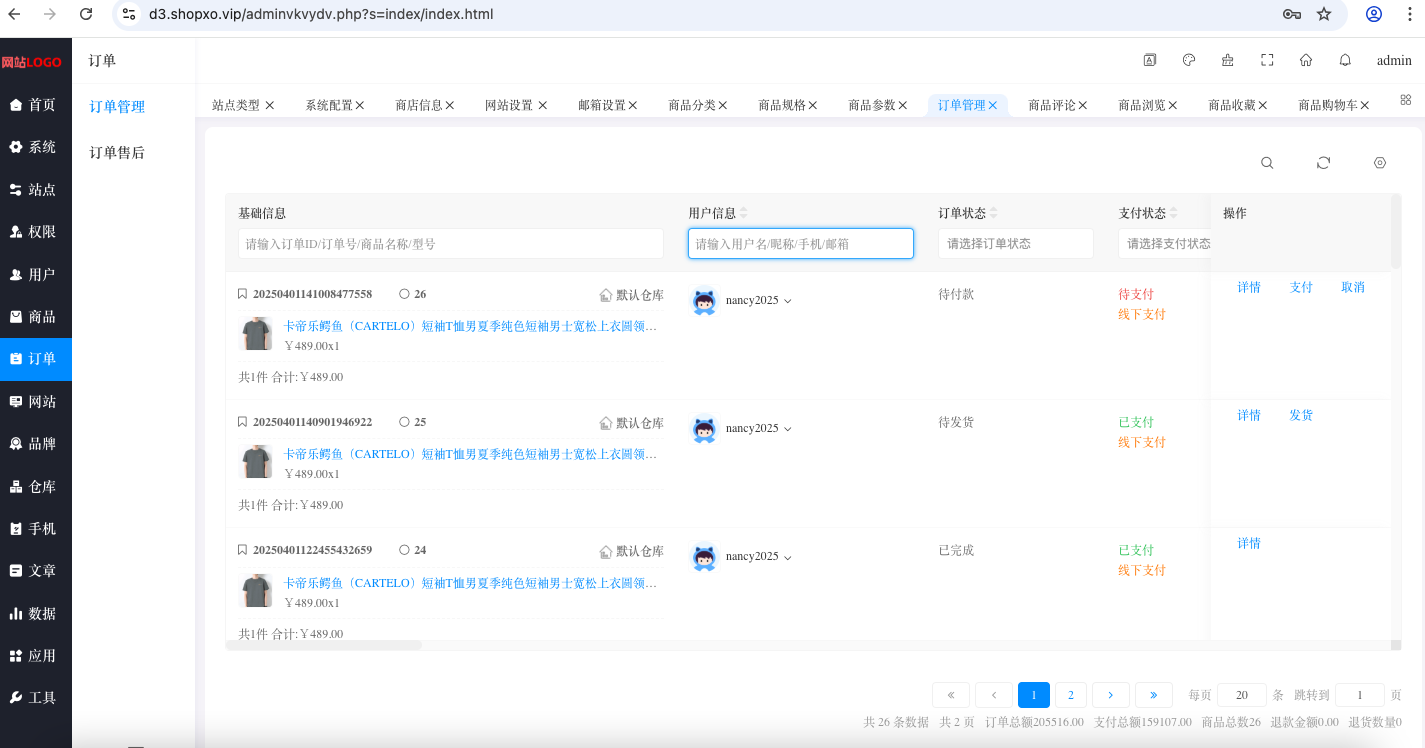Image resolution: width=1425 pixels, height=748 pixels.
Task: Select 订单售后 in submenu
Action: click(x=117, y=153)
